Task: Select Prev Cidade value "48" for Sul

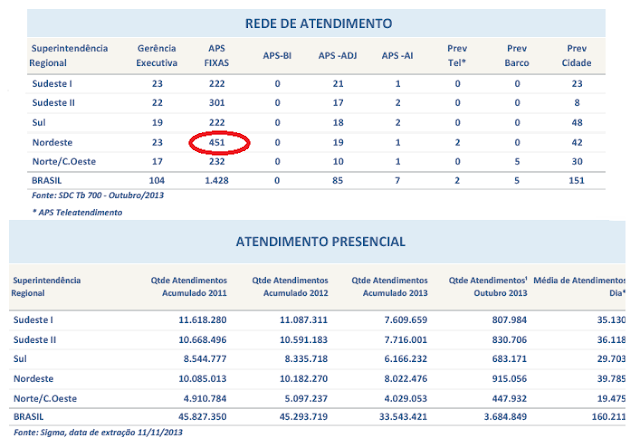Action: click(x=577, y=122)
